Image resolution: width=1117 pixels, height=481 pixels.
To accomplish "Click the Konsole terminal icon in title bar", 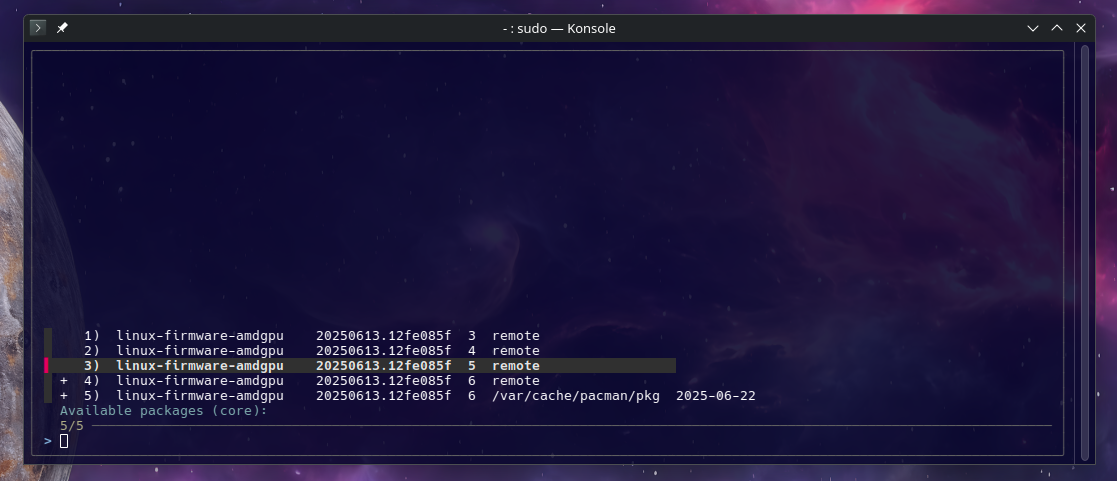I will 38,28.
